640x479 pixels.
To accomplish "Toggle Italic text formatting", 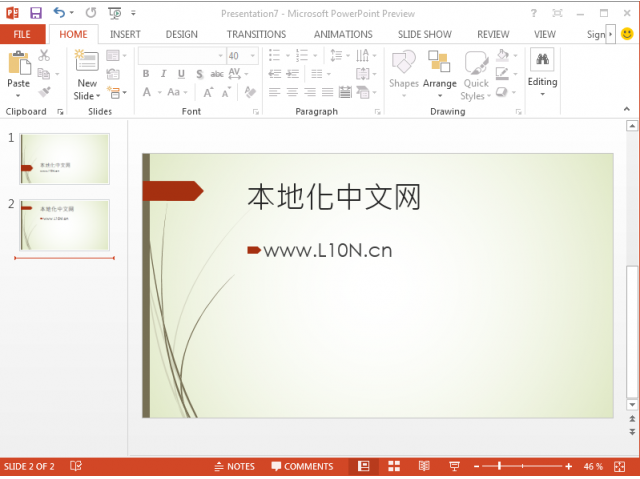I will (164, 74).
